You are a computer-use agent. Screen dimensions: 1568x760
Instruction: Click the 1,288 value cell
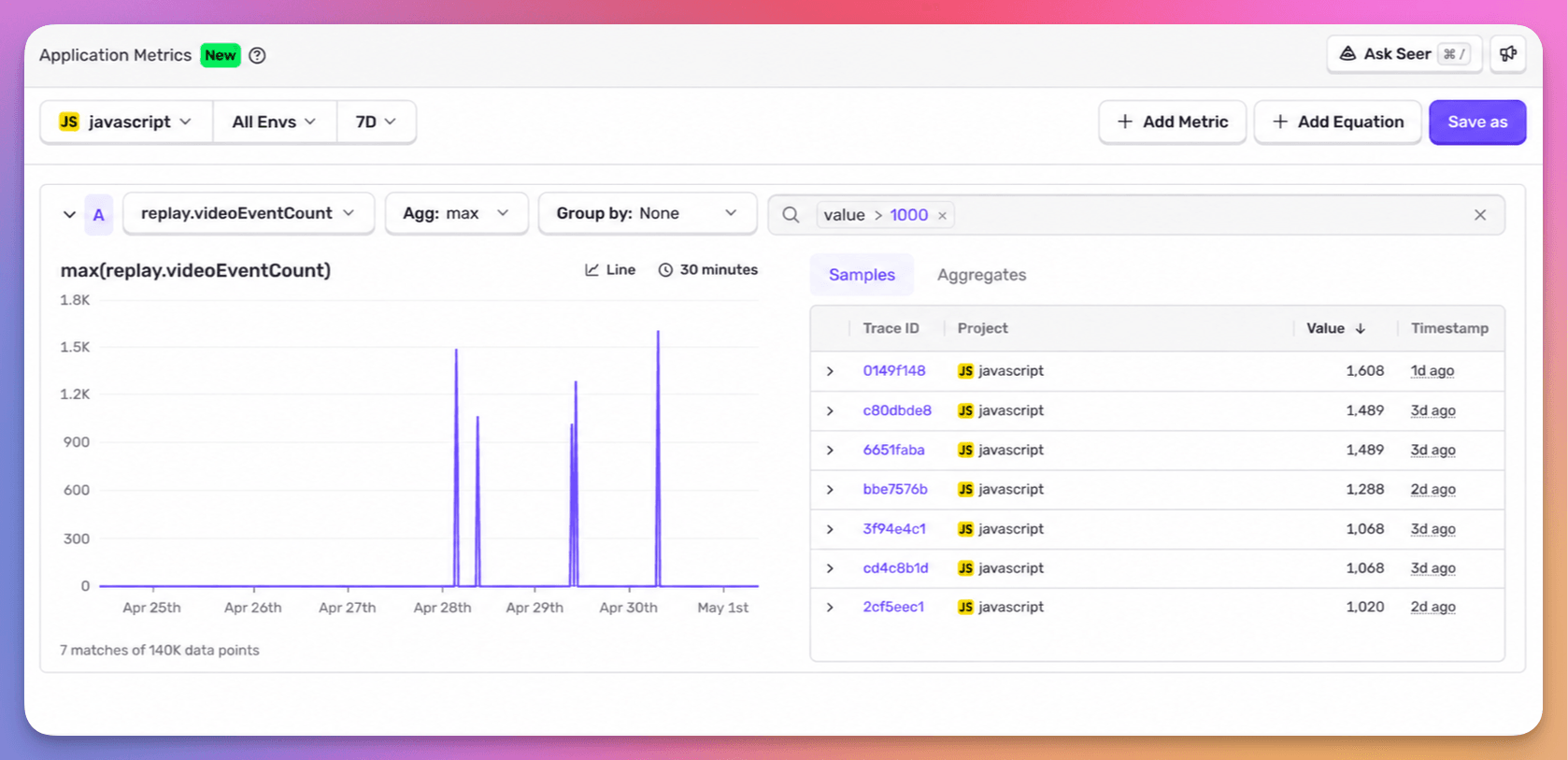click(1364, 489)
